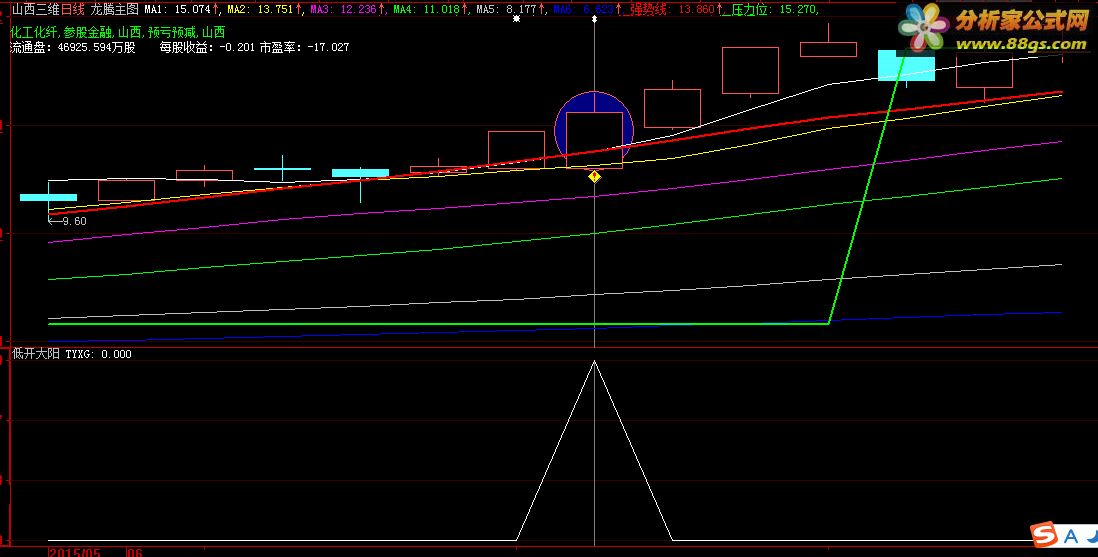Click the yellow diamond alert marker
Viewport: 1098px width, 557px height.
[x=595, y=177]
